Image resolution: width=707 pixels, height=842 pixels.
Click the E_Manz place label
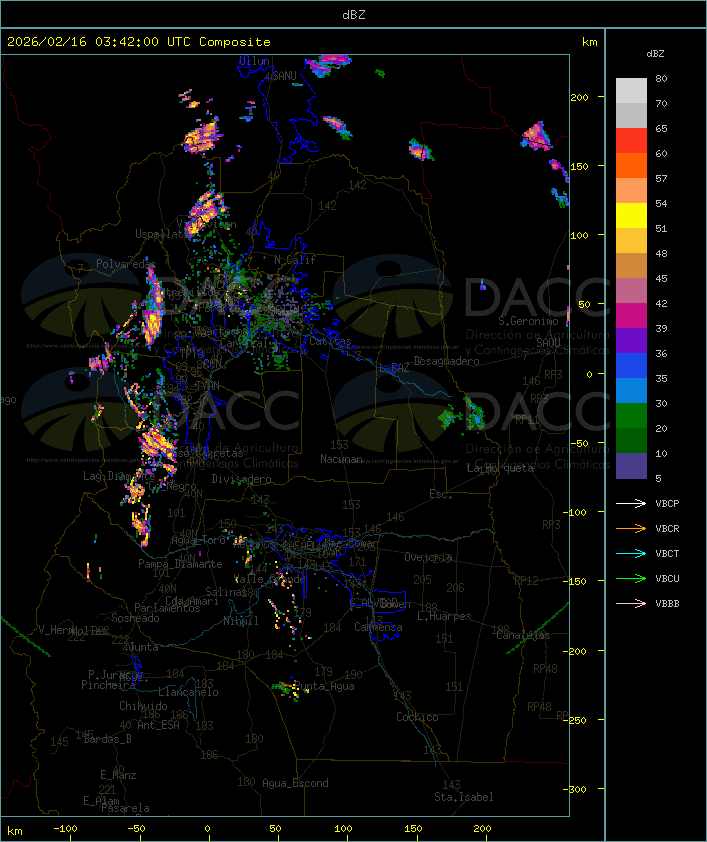coord(118,775)
